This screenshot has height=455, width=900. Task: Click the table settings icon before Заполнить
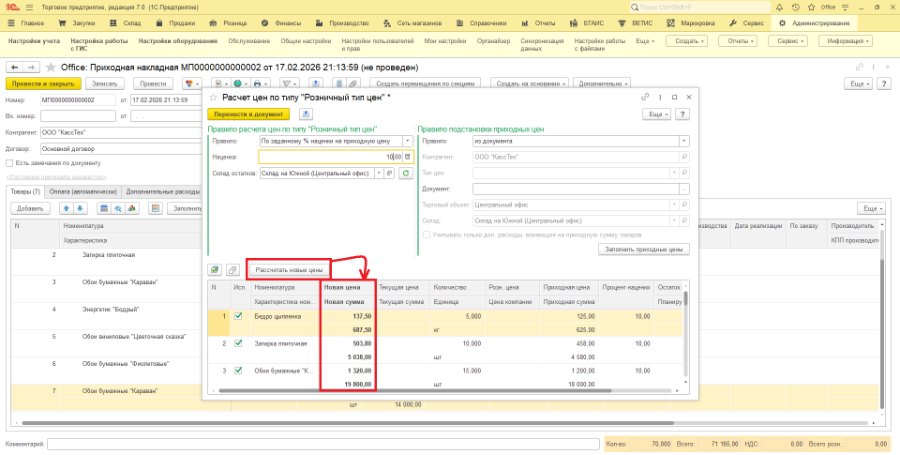point(154,208)
